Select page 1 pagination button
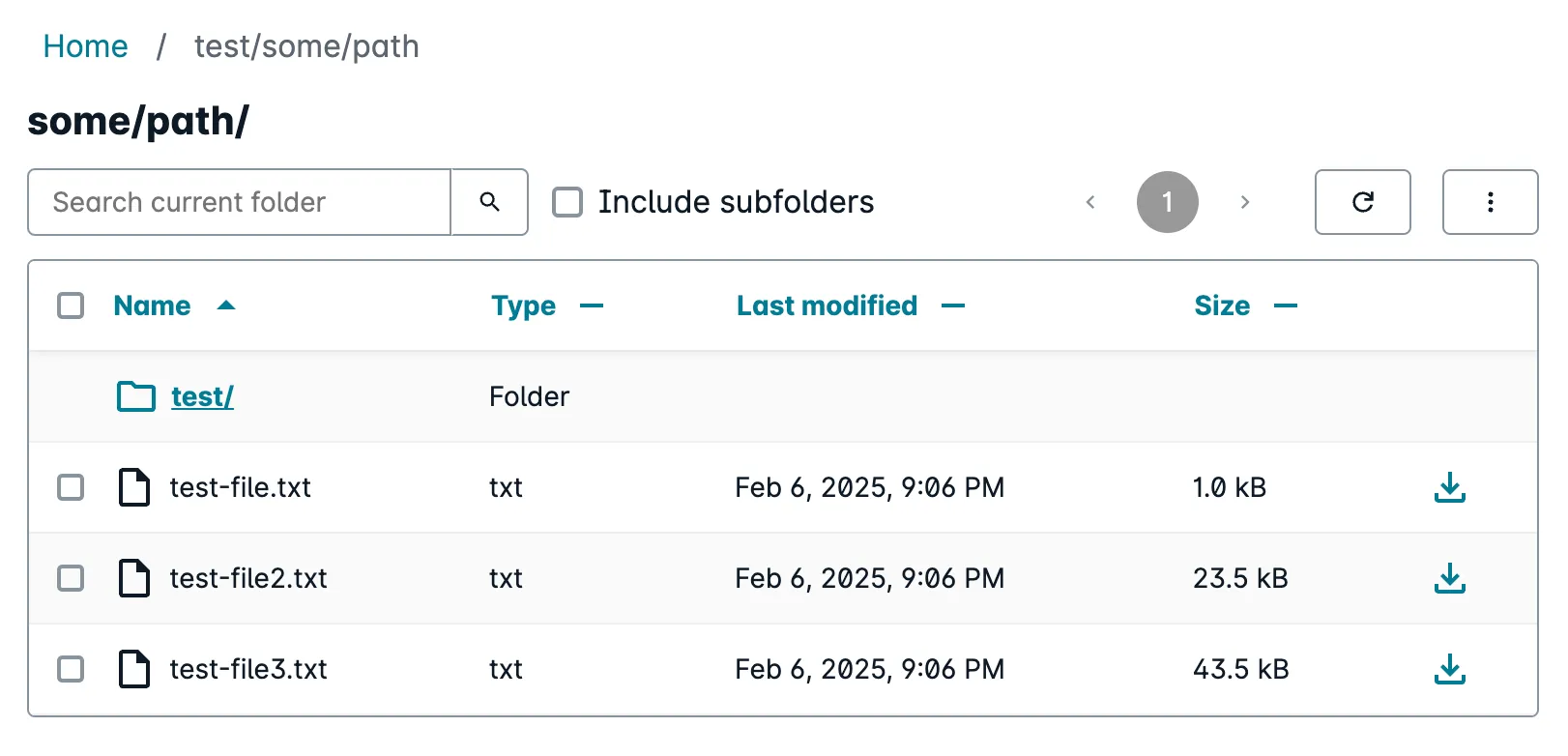 [1168, 202]
